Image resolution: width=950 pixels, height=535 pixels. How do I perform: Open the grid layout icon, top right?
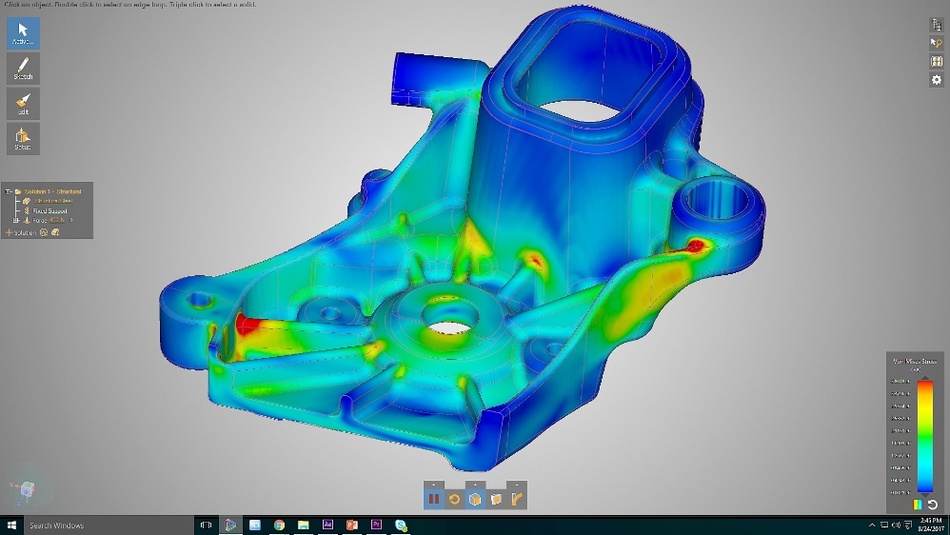[937, 61]
